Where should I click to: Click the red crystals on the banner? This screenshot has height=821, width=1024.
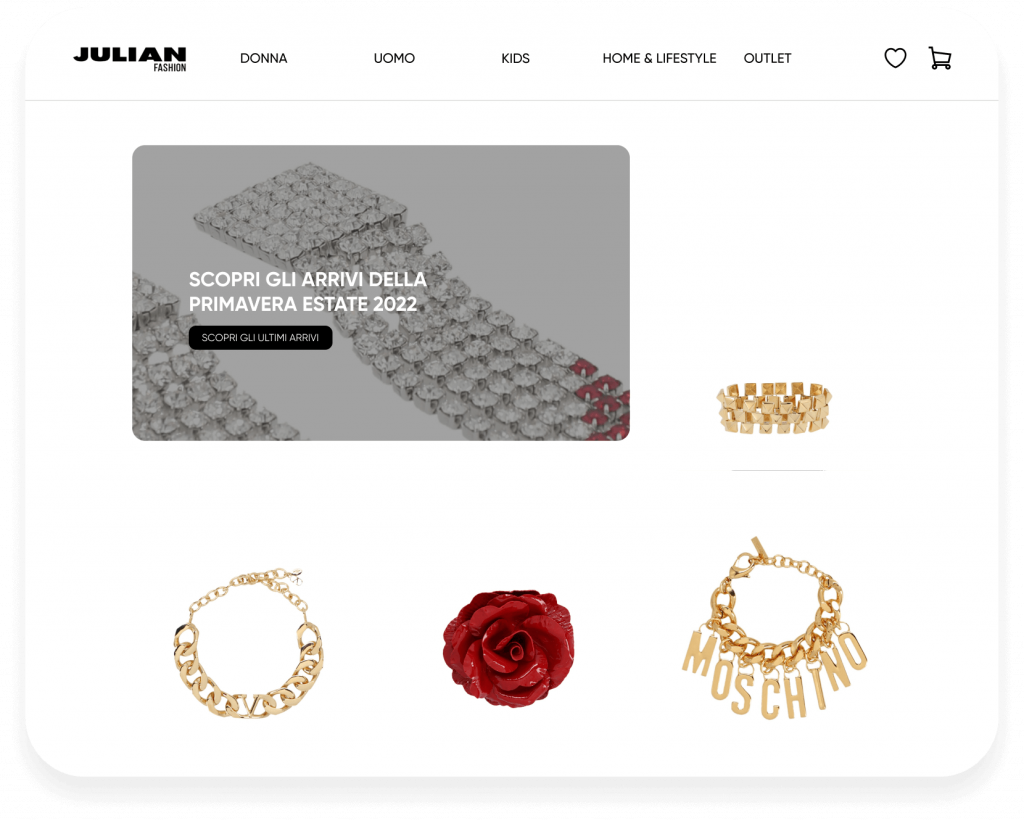(x=602, y=398)
